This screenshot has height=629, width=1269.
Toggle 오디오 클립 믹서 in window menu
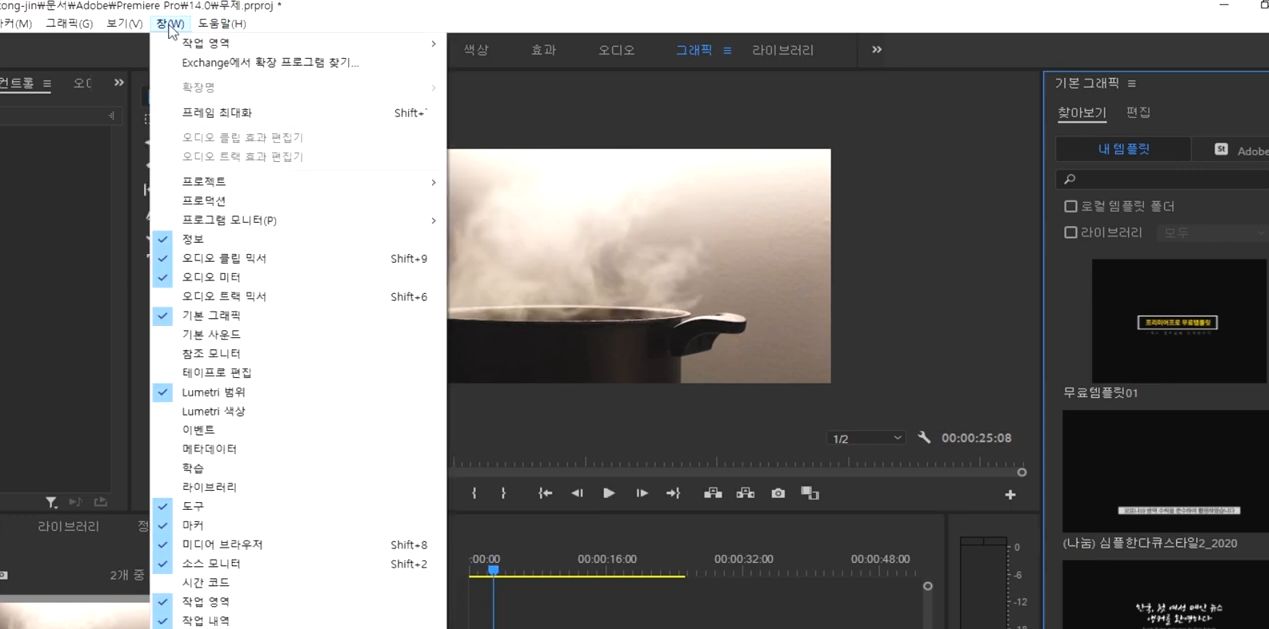[298, 258]
